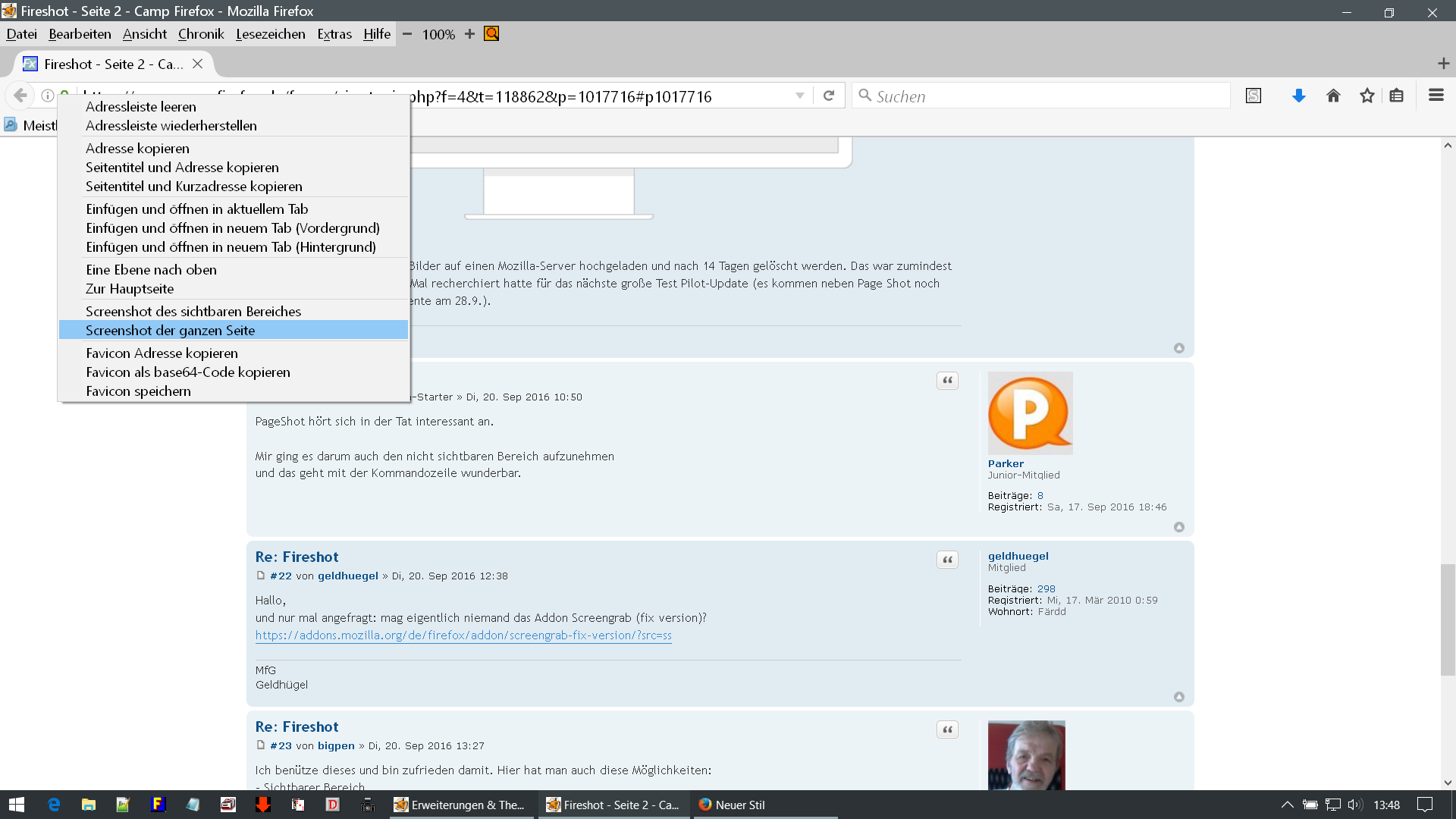
Task: Click the page vertical scrollbar thumb
Action: click(1448, 619)
